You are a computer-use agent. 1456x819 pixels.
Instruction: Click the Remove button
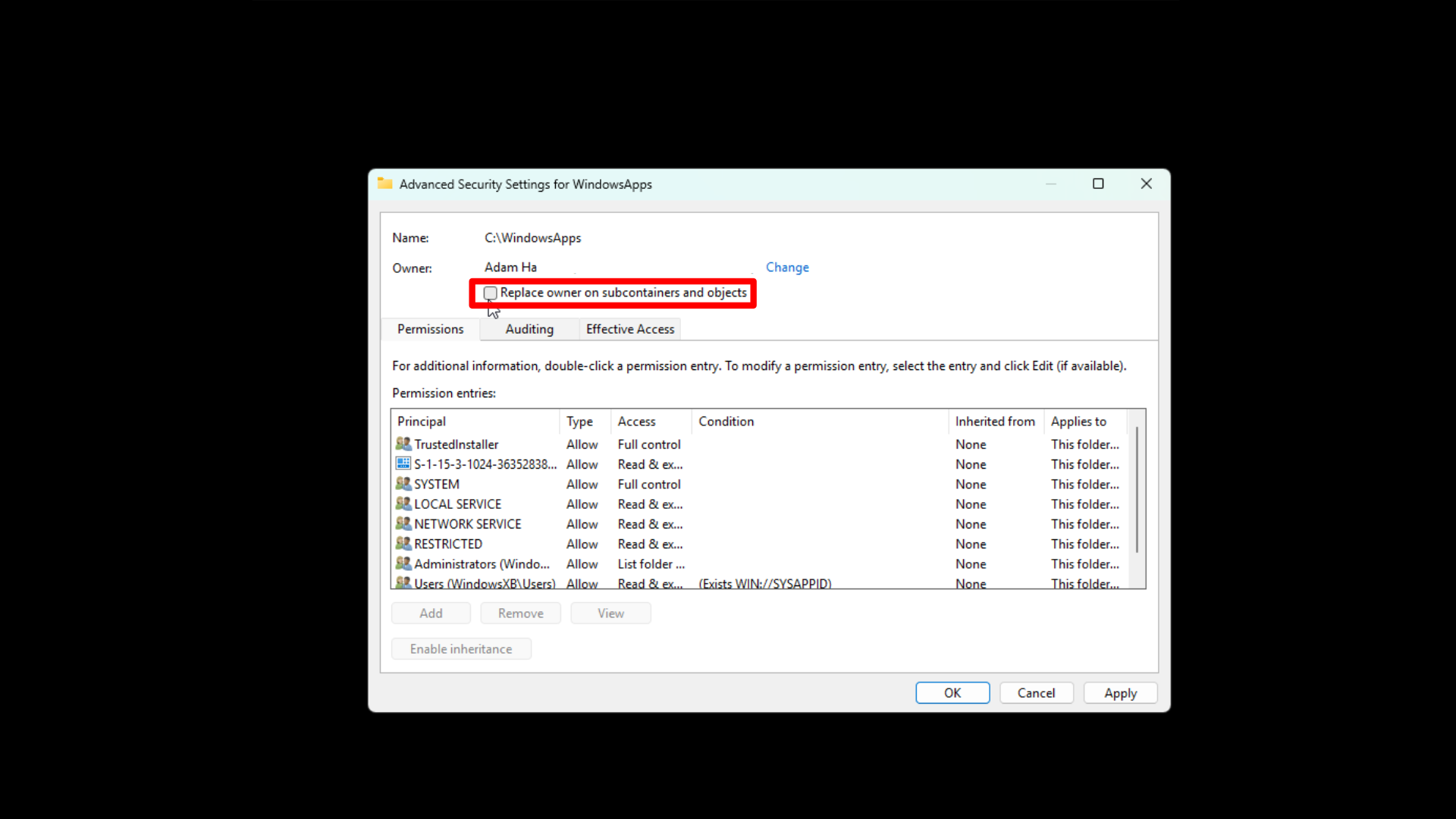click(x=520, y=613)
